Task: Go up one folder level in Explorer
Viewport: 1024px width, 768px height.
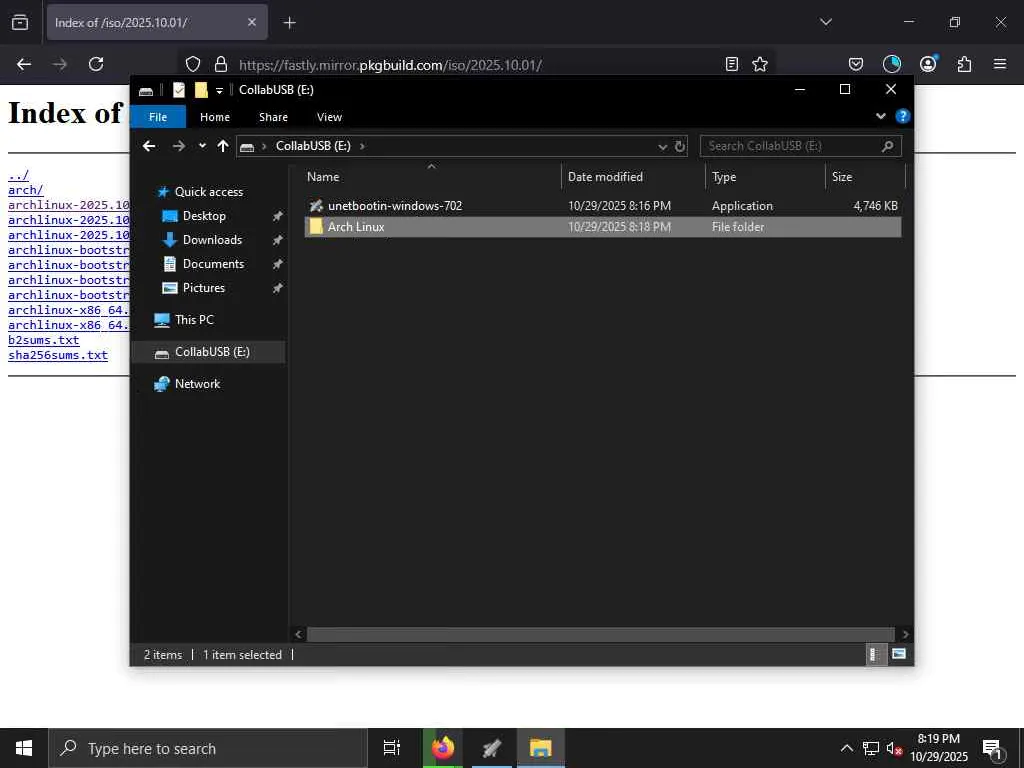Action: pyautogui.click(x=223, y=146)
